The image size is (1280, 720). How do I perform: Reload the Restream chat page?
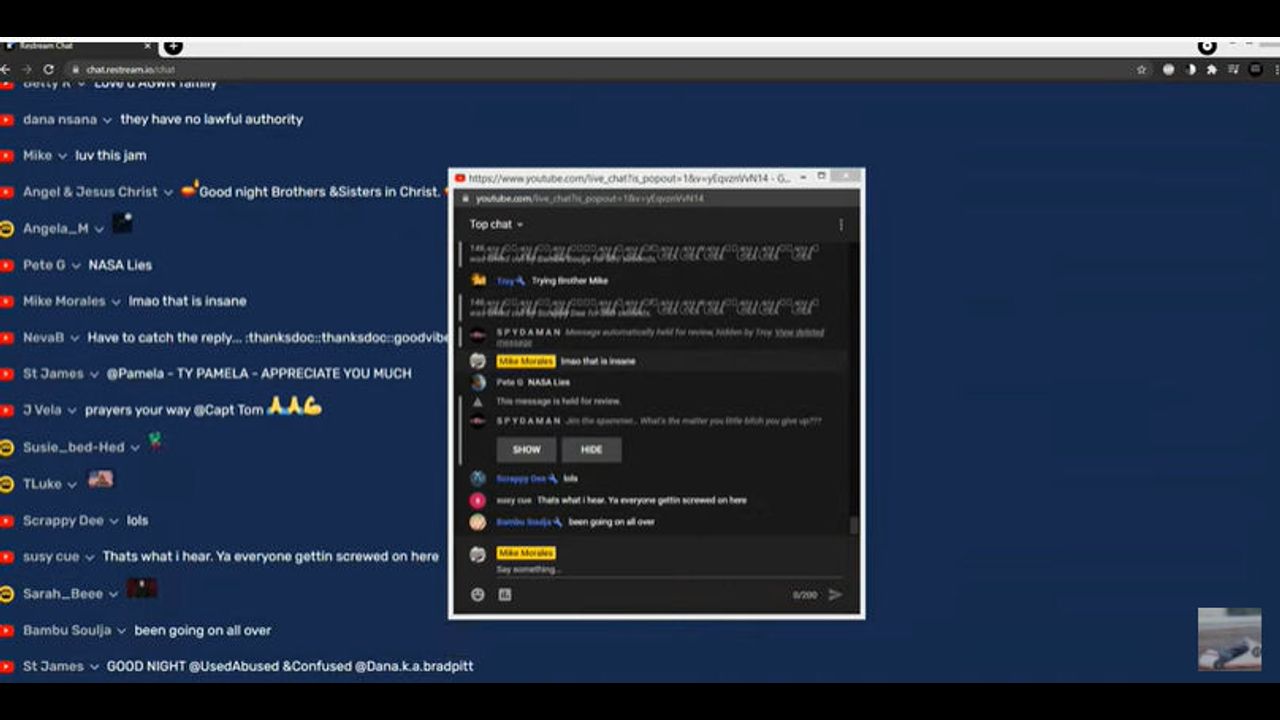[48, 70]
